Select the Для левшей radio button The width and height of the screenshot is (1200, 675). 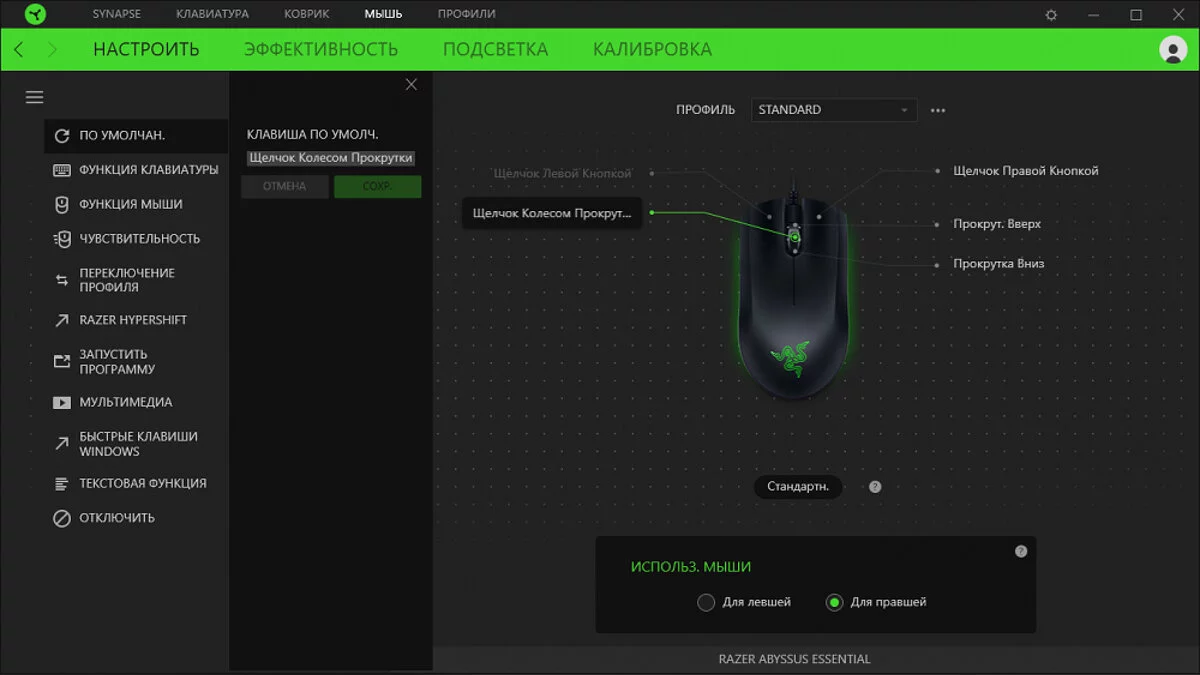point(706,602)
